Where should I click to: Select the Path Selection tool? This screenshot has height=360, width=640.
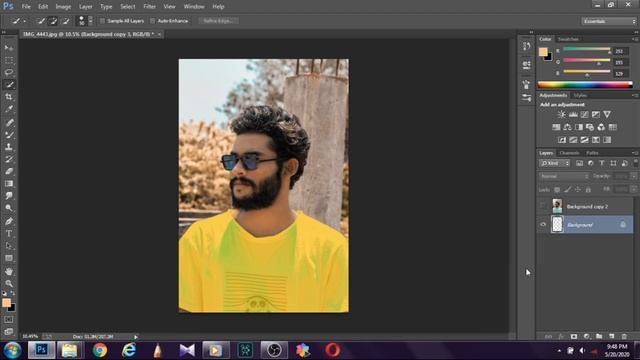click(9, 246)
